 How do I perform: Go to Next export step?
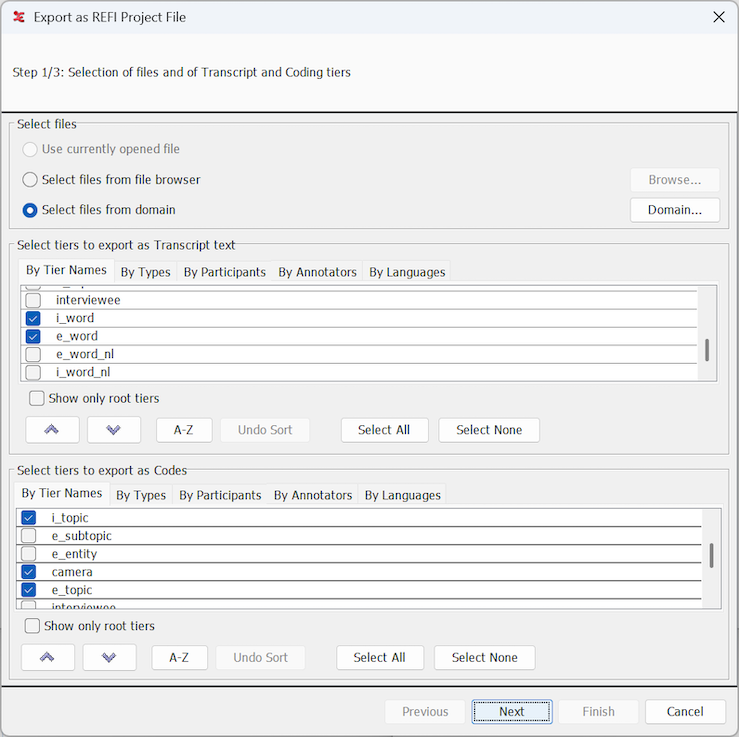511,712
